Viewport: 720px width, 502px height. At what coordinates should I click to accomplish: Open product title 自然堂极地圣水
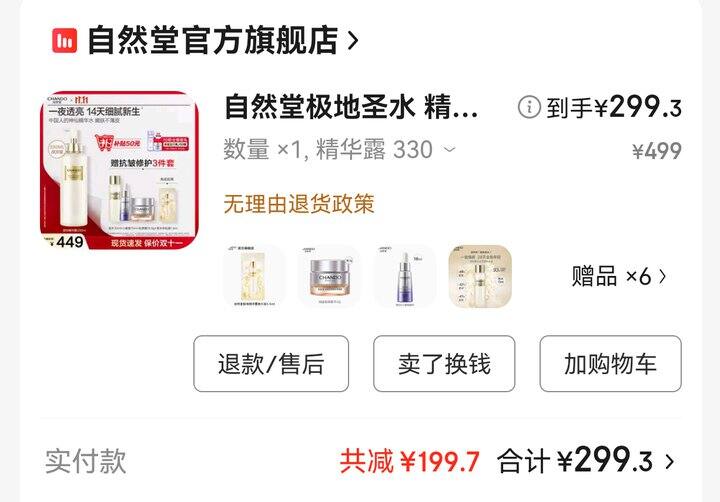coord(351,107)
